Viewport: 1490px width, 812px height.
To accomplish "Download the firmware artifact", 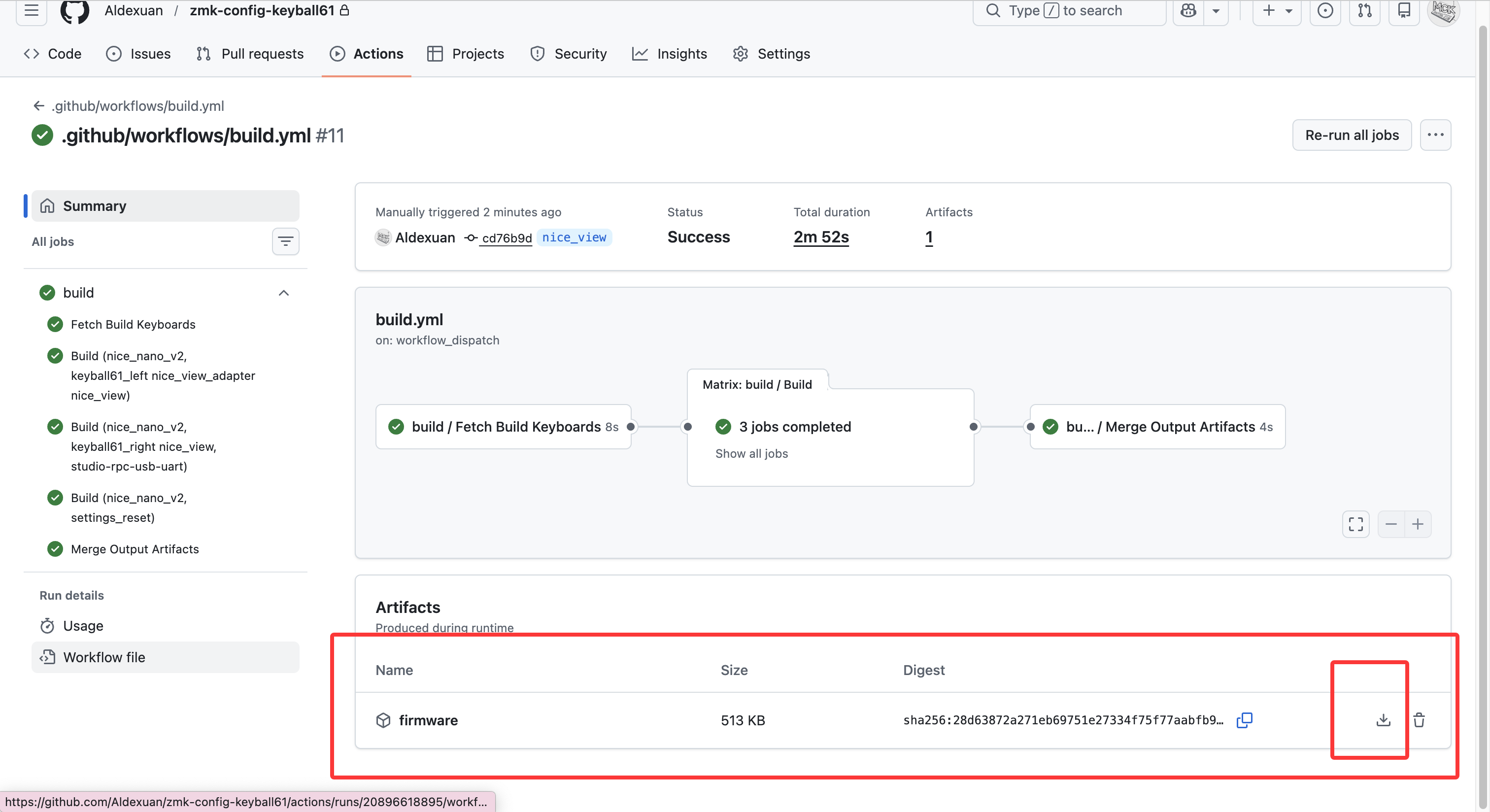I will coord(1383,720).
